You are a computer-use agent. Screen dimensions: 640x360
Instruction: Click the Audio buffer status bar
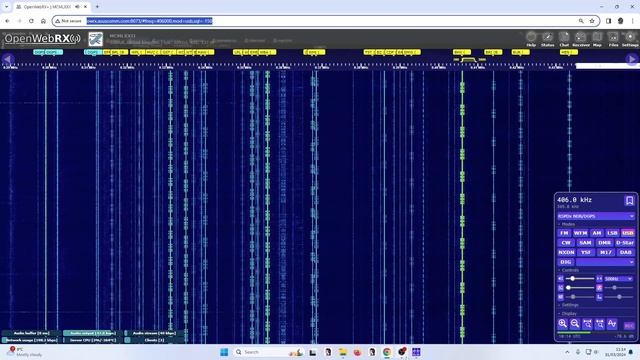[31, 333]
